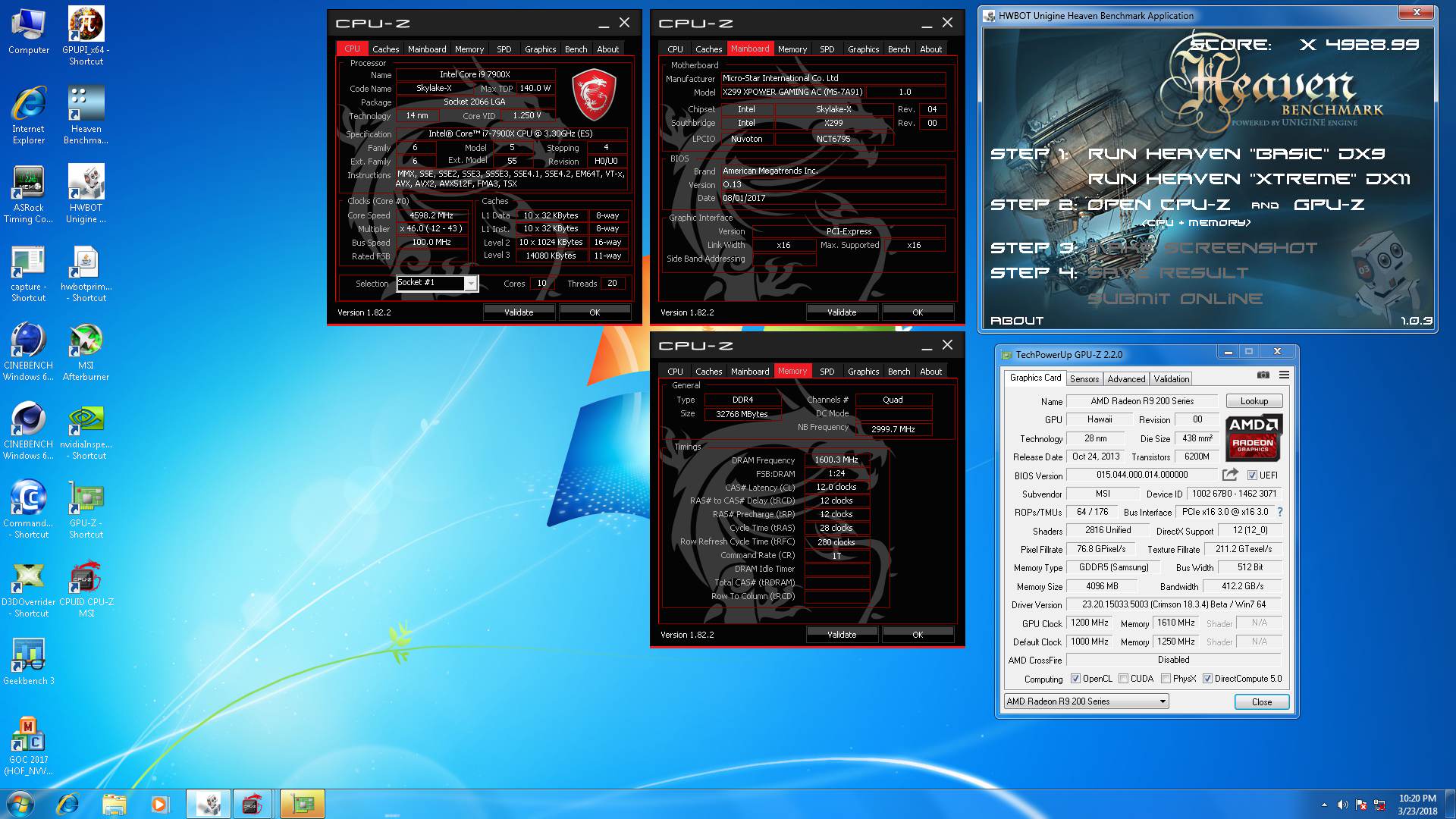Image resolution: width=1456 pixels, height=819 pixels.
Task: Open Validation tab in GPU-Z
Action: click(x=1172, y=378)
